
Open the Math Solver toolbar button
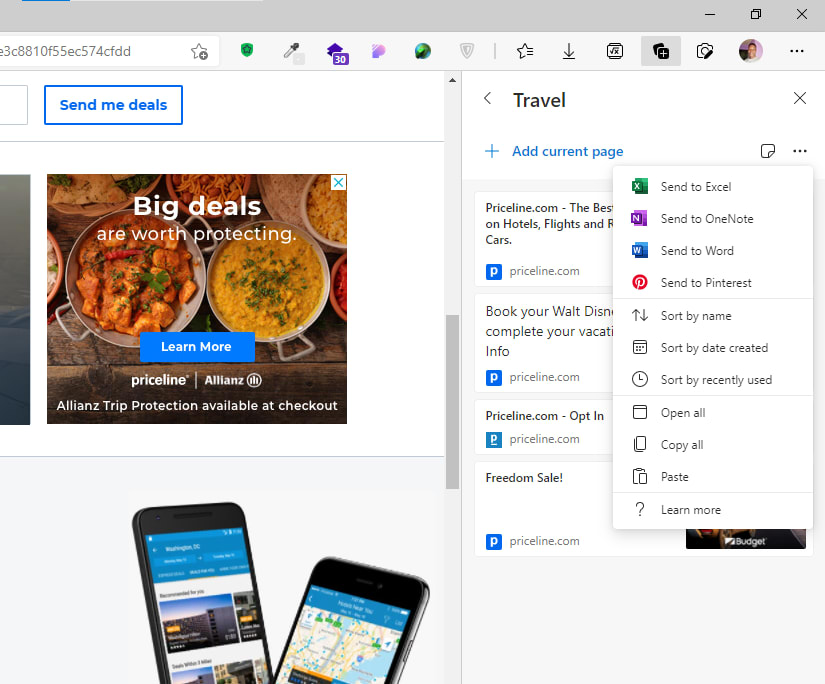615,51
